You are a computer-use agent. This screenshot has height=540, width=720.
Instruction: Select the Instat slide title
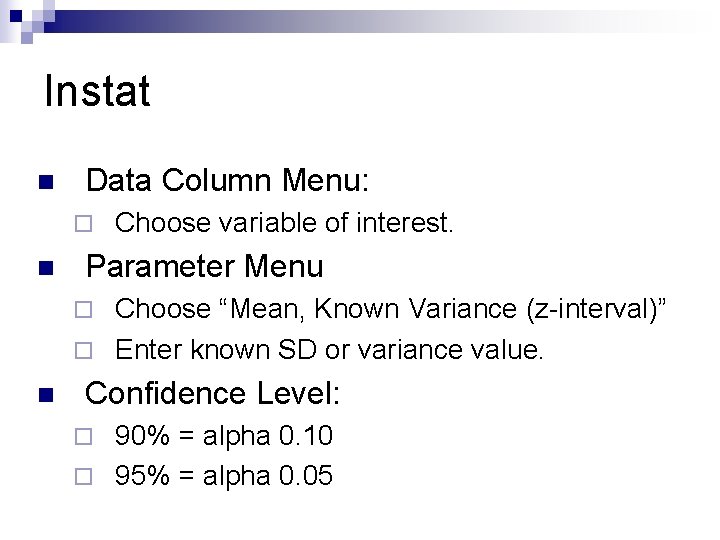[x=98, y=92]
